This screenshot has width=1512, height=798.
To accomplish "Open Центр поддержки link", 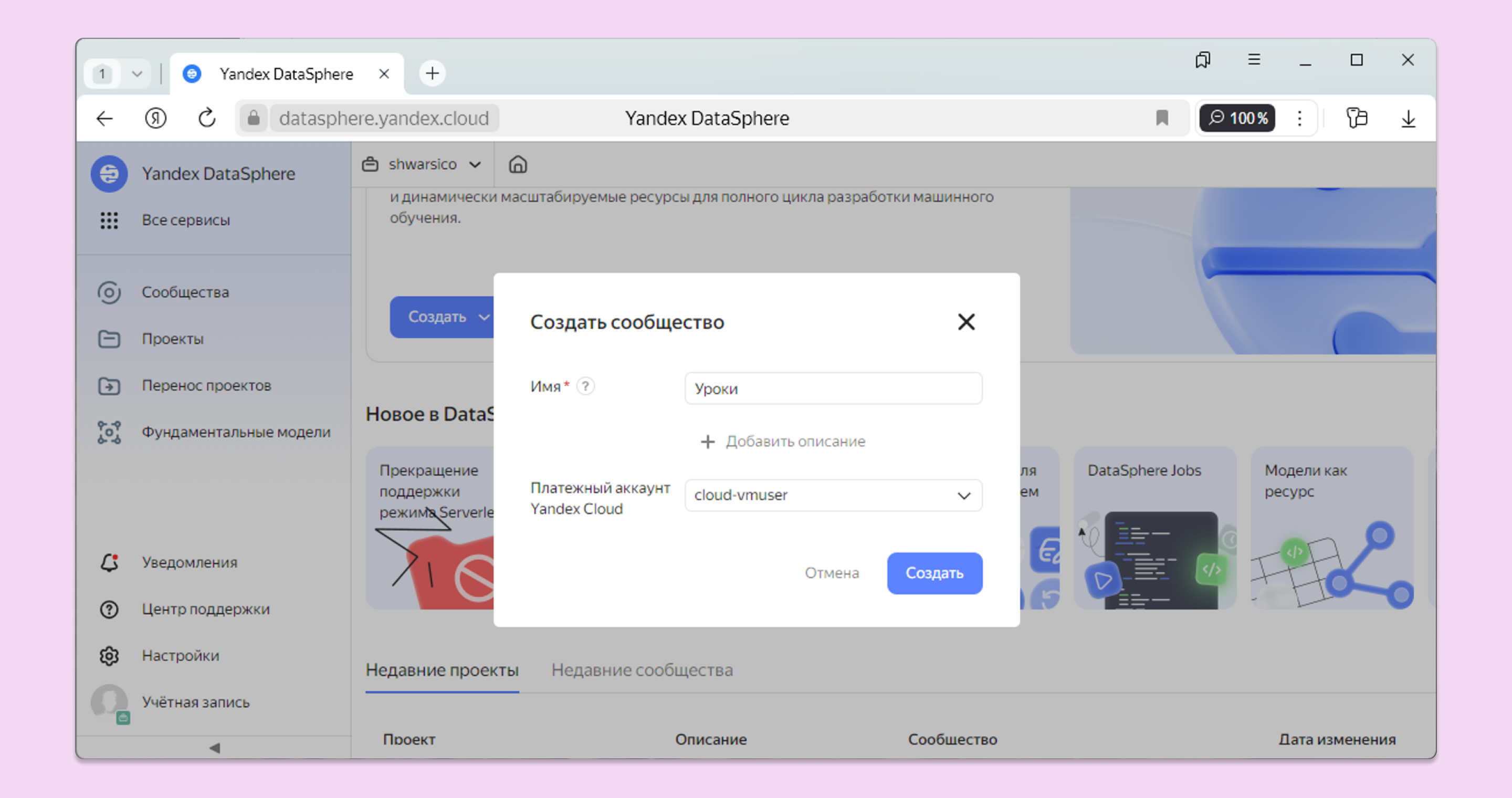I will pos(205,609).
